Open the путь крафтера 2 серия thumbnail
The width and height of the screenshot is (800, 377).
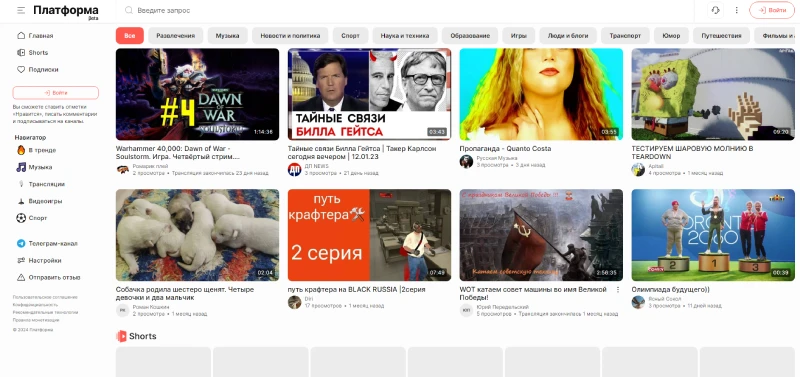click(369, 235)
